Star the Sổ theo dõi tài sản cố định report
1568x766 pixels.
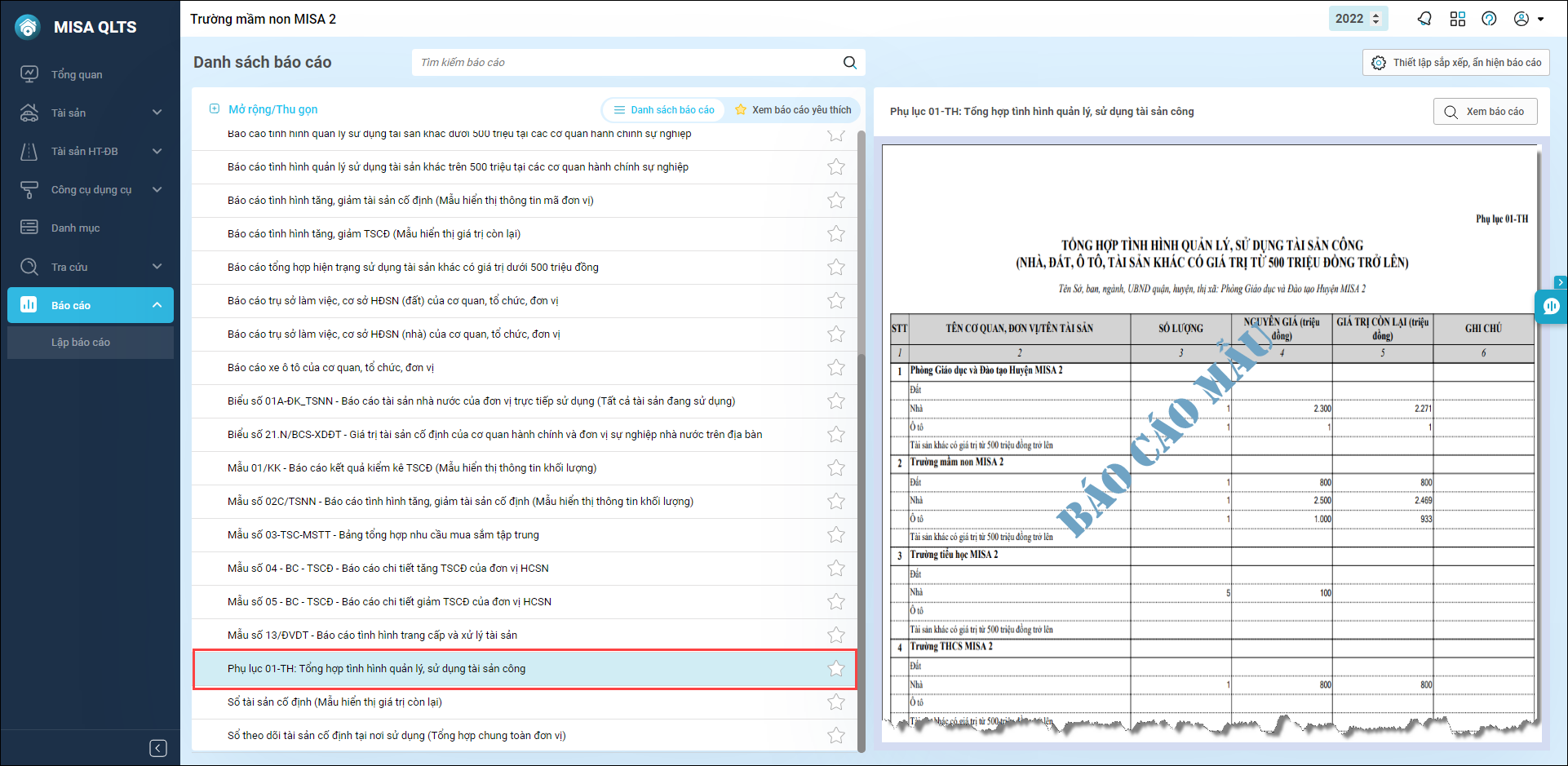point(836,736)
